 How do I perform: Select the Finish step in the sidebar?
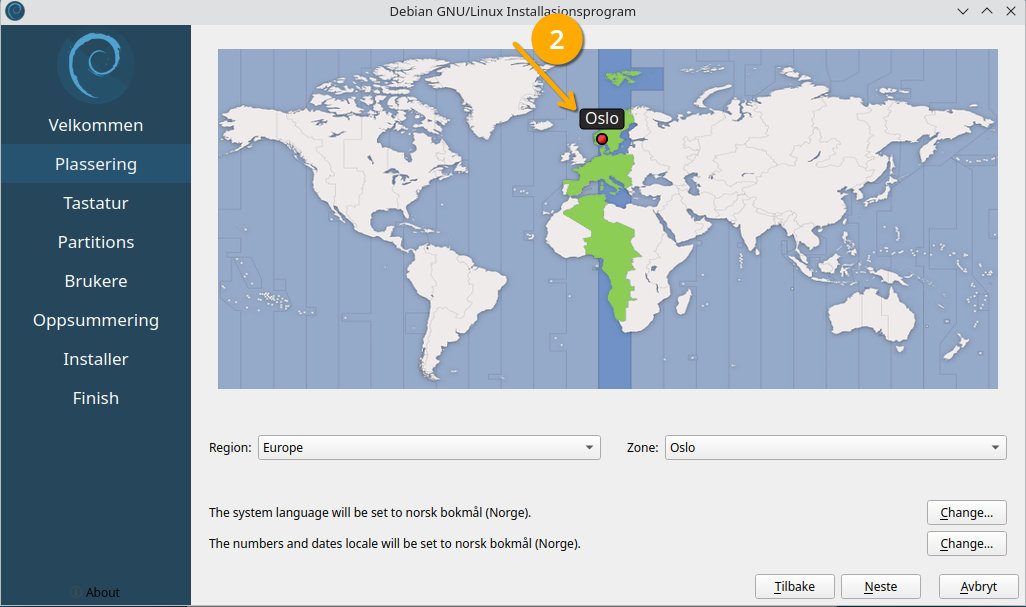coord(96,398)
